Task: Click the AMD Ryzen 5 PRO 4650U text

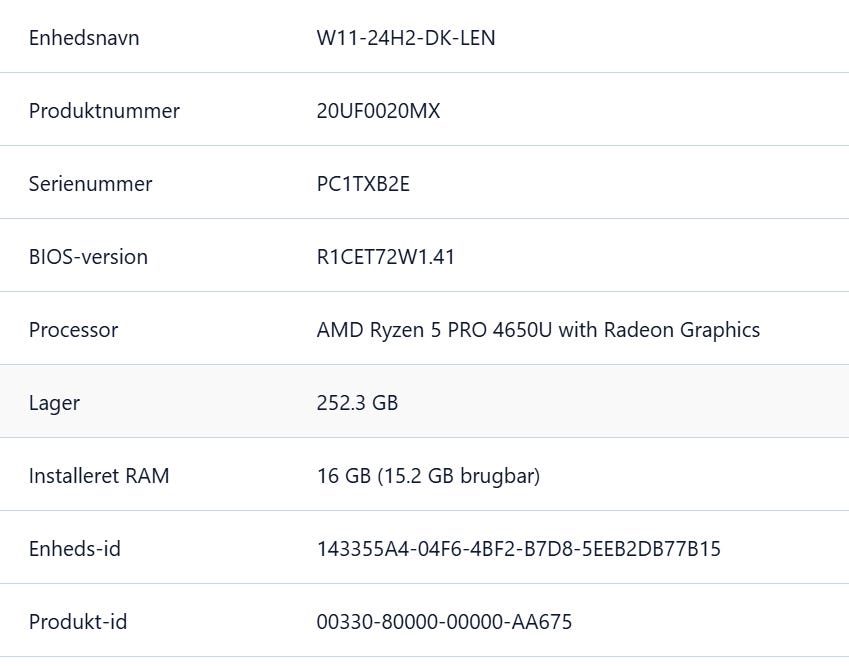Action: coord(434,330)
